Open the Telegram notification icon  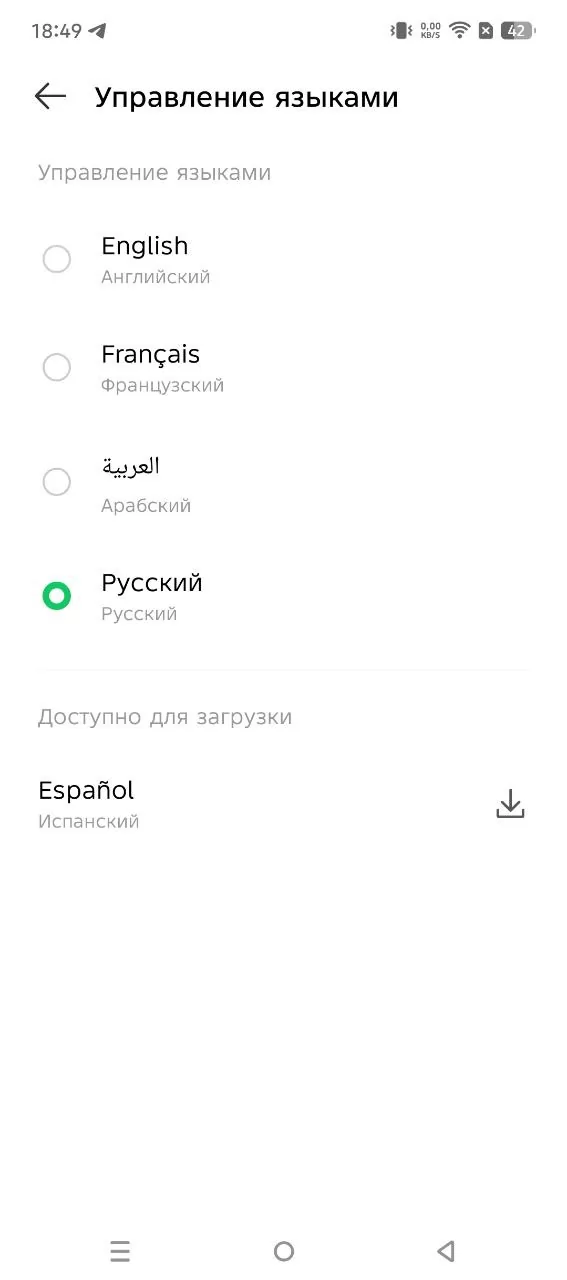[97, 31]
